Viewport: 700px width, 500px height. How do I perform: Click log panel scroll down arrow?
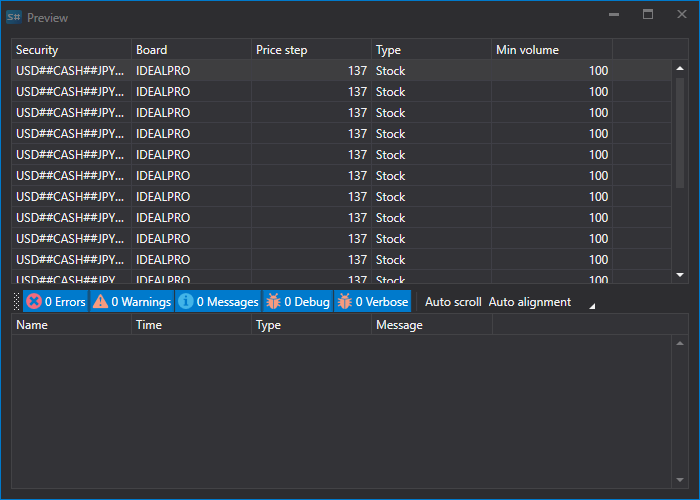(x=680, y=480)
